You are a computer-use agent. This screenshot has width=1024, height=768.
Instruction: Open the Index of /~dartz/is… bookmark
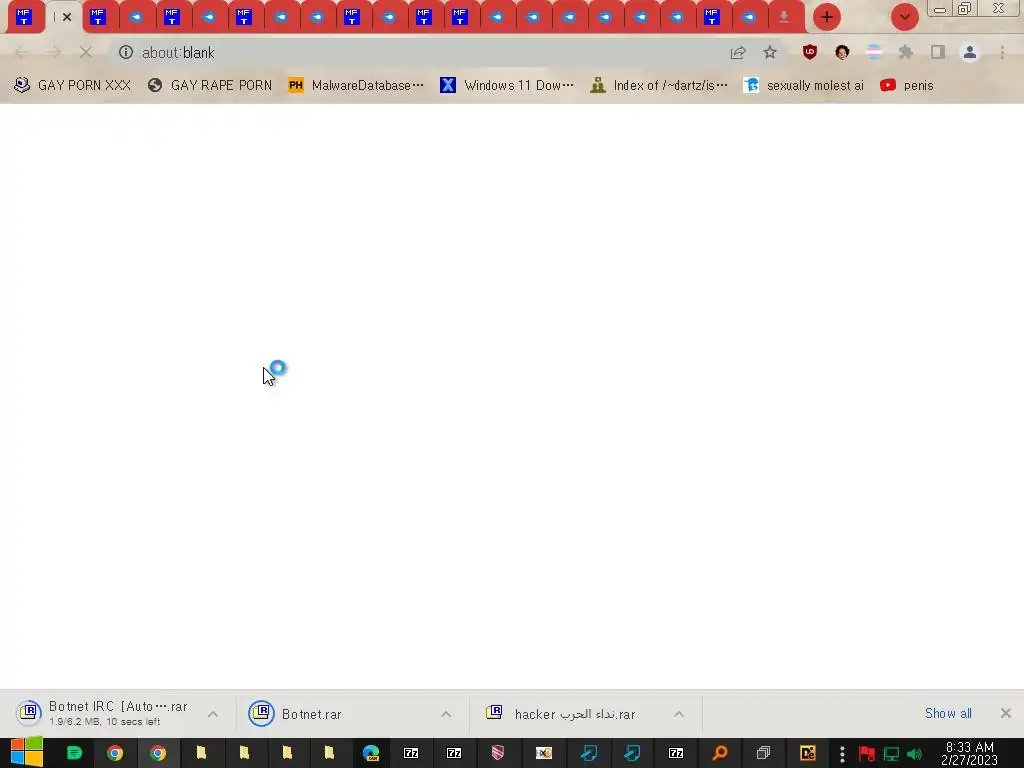point(659,86)
